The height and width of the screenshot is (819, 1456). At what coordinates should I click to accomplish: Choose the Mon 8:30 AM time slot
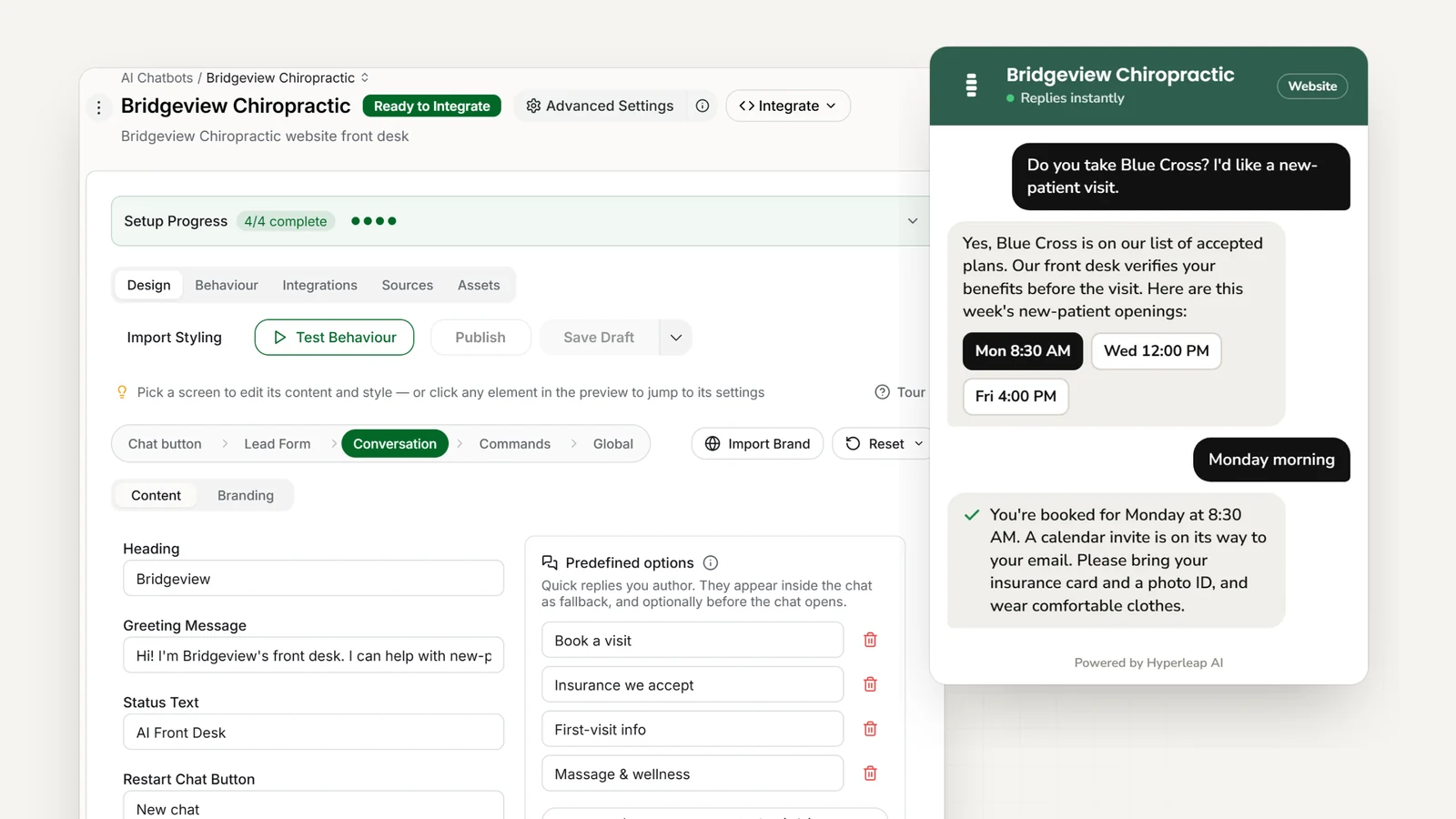point(1023,351)
